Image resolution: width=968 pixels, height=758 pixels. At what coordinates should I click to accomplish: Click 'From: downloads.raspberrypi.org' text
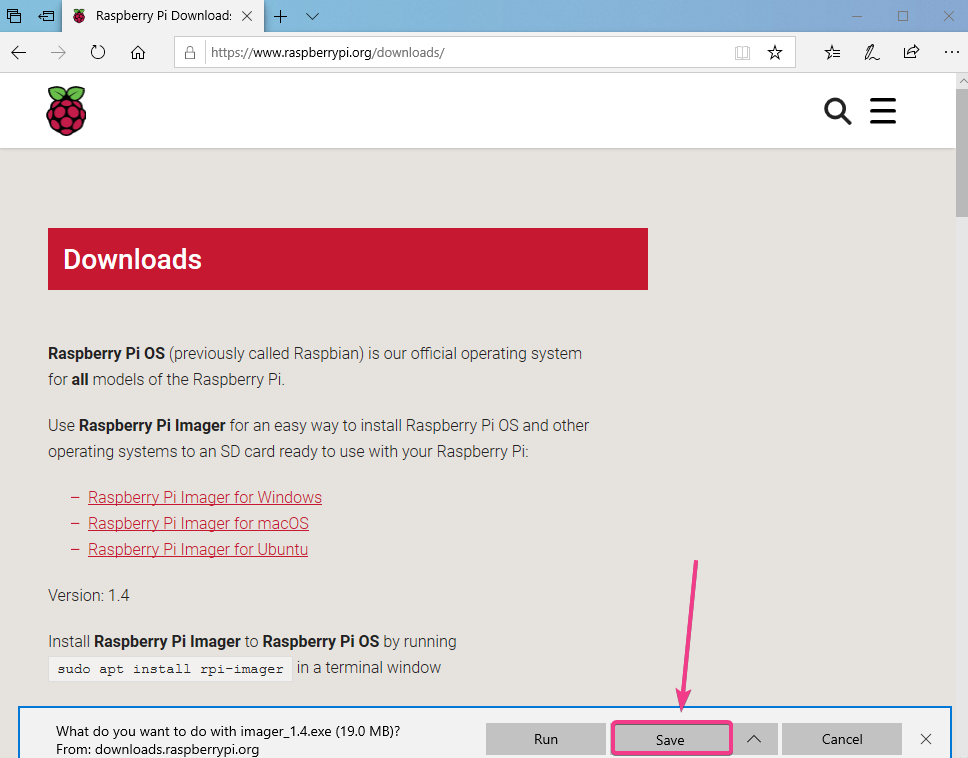[x=157, y=749]
